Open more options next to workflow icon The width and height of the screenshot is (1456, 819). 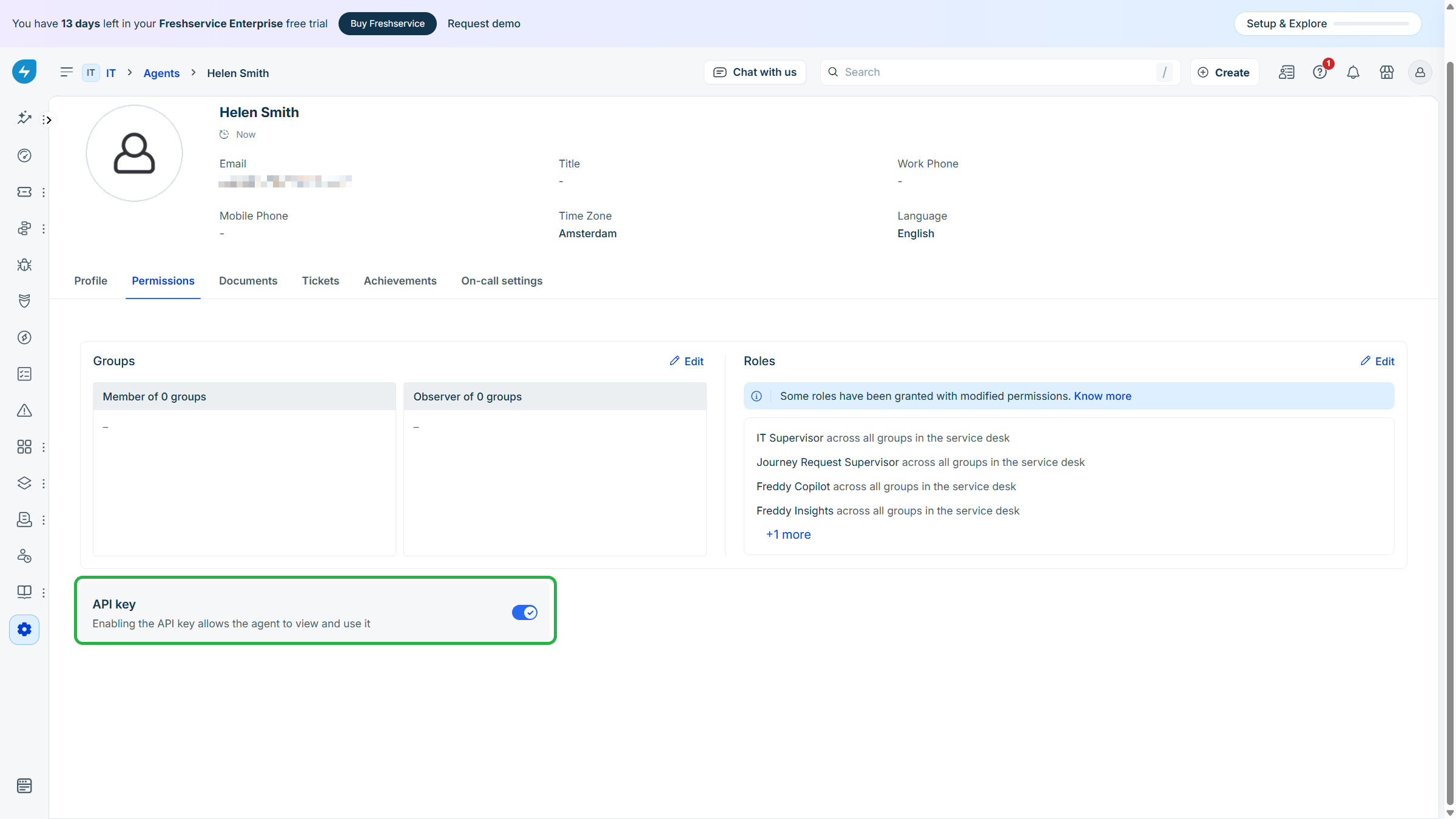pyautogui.click(x=44, y=229)
